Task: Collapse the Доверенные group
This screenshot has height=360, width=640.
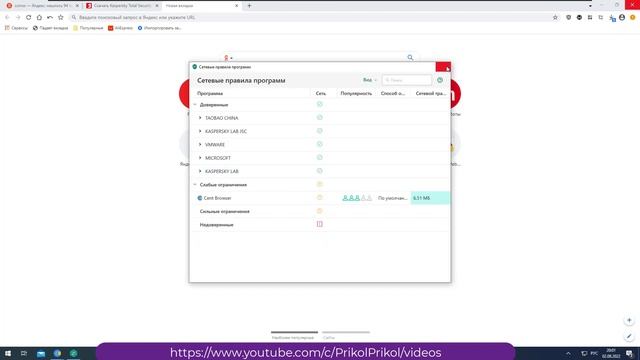Action: click(x=195, y=105)
